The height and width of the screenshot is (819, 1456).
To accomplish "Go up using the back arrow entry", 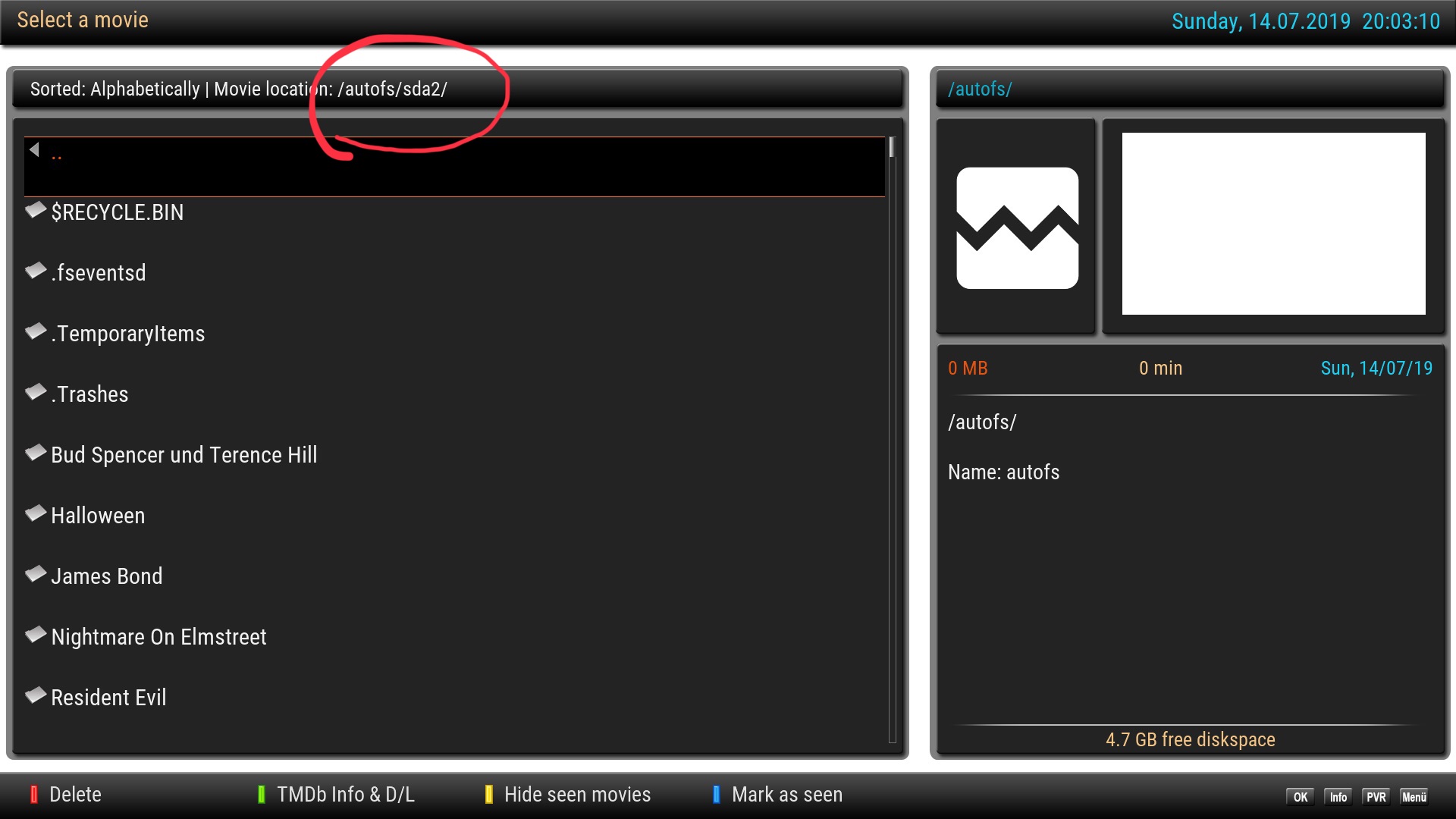I will tap(35, 150).
